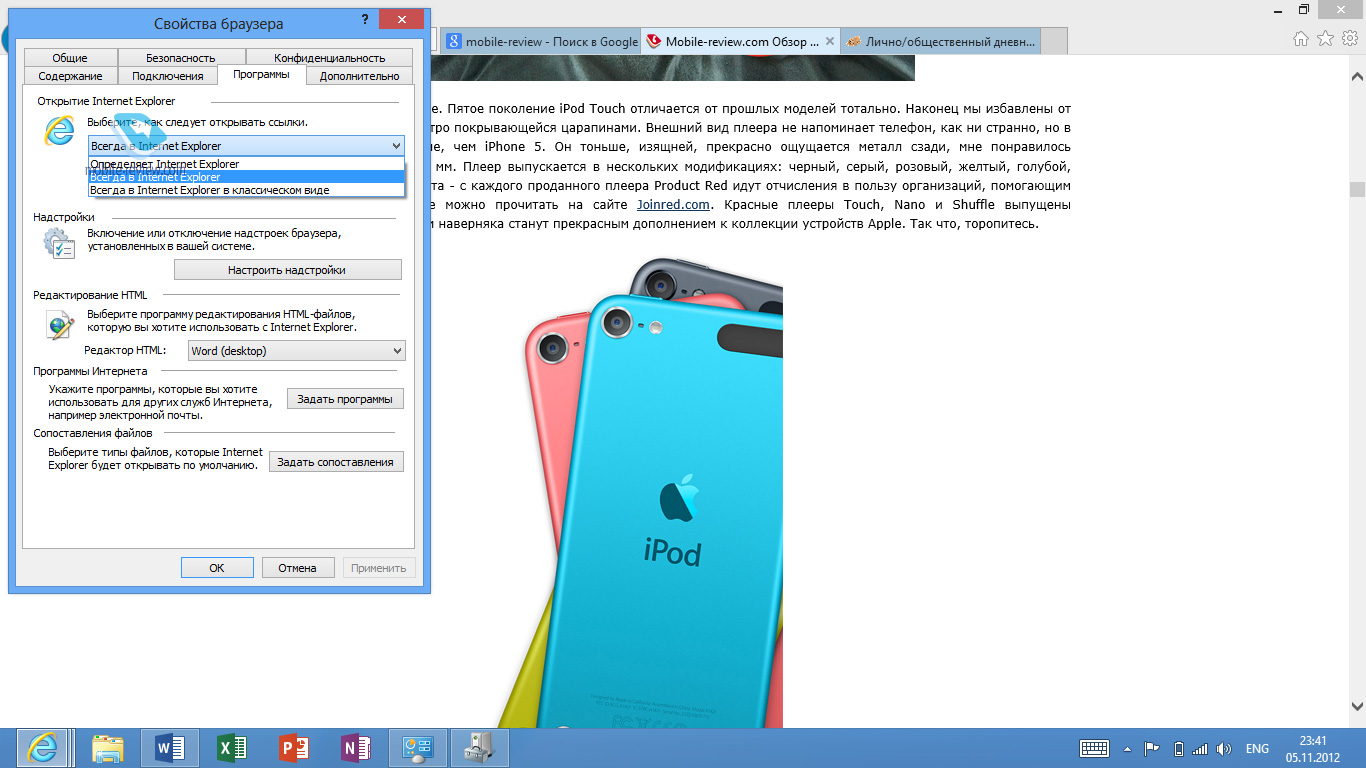The width and height of the screenshot is (1366, 768).
Task: Click 'Задать программы' button
Action: pyautogui.click(x=345, y=399)
